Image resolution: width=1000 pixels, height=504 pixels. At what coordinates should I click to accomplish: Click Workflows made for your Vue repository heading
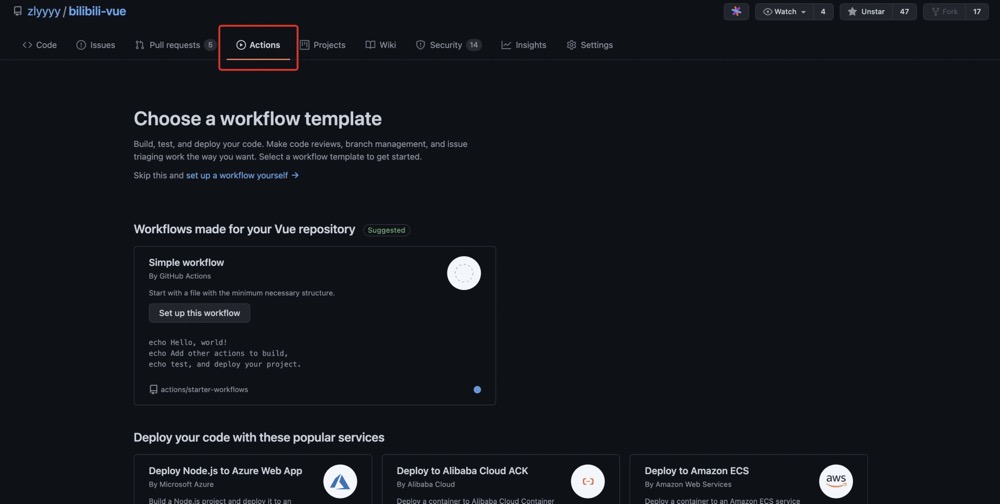click(x=244, y=229)
